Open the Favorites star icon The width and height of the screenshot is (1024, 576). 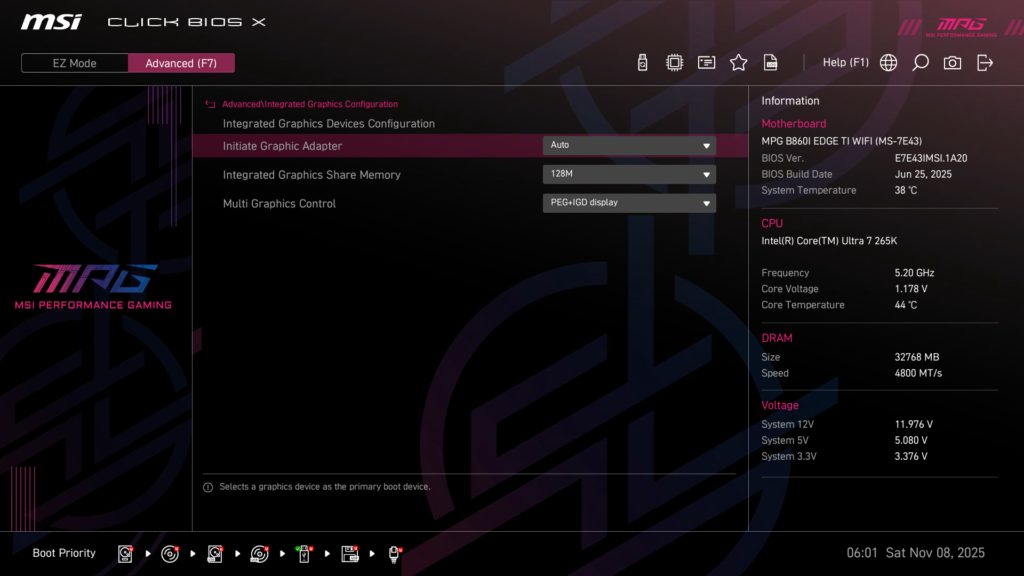click(x=738, y=61)
